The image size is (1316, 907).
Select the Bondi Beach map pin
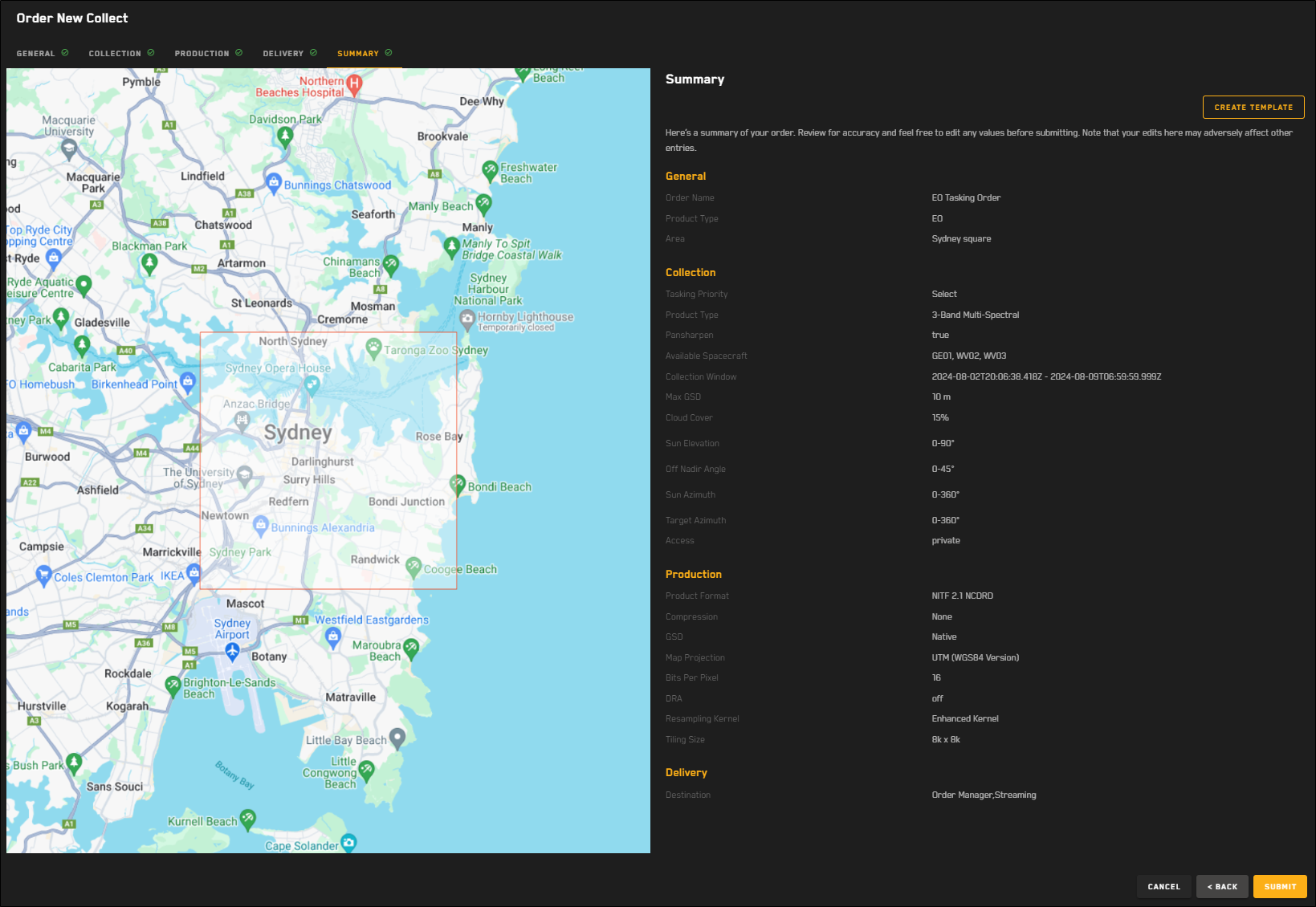[x=457, y=484]
